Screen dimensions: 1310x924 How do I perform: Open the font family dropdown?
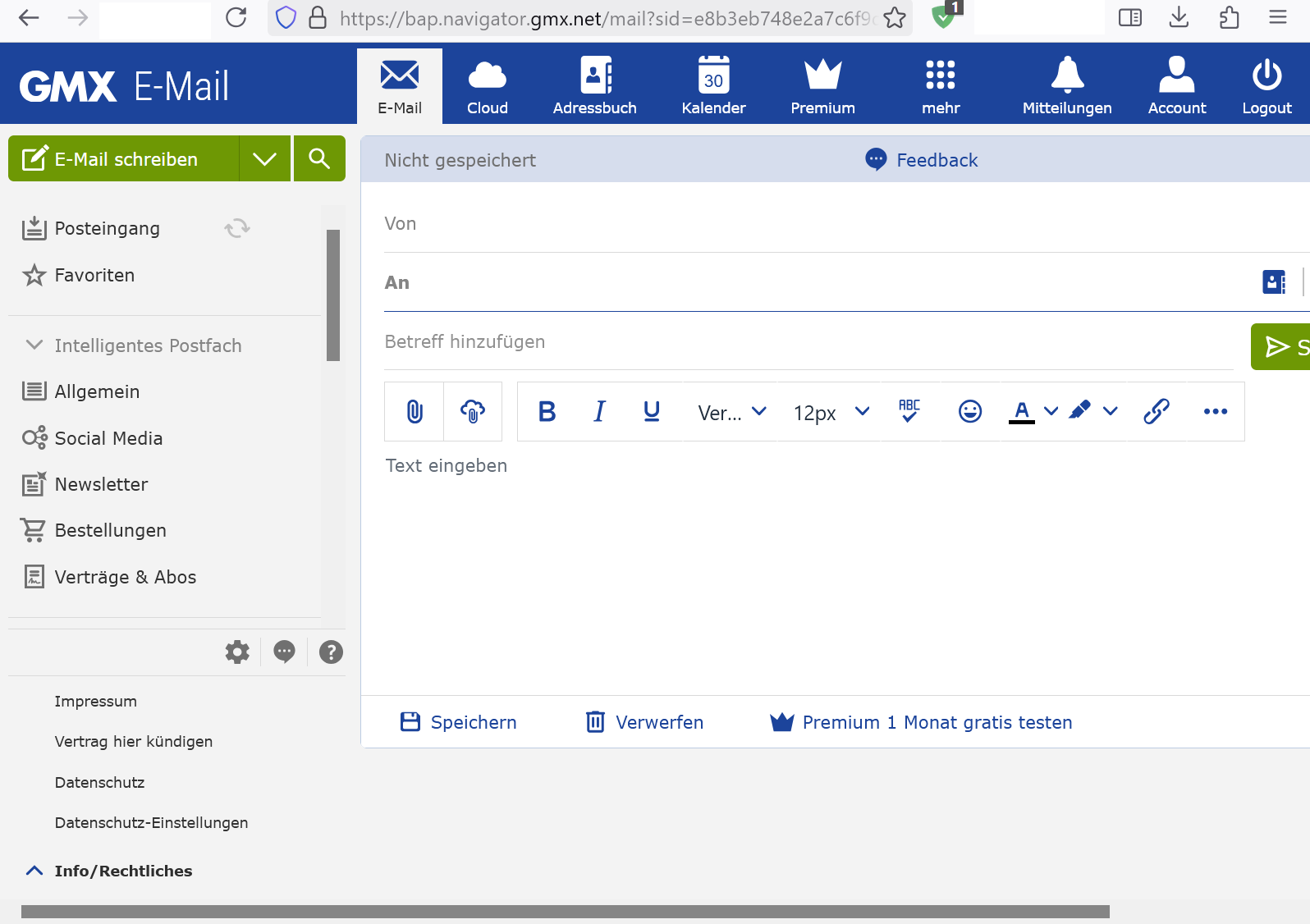pos(732,412)
